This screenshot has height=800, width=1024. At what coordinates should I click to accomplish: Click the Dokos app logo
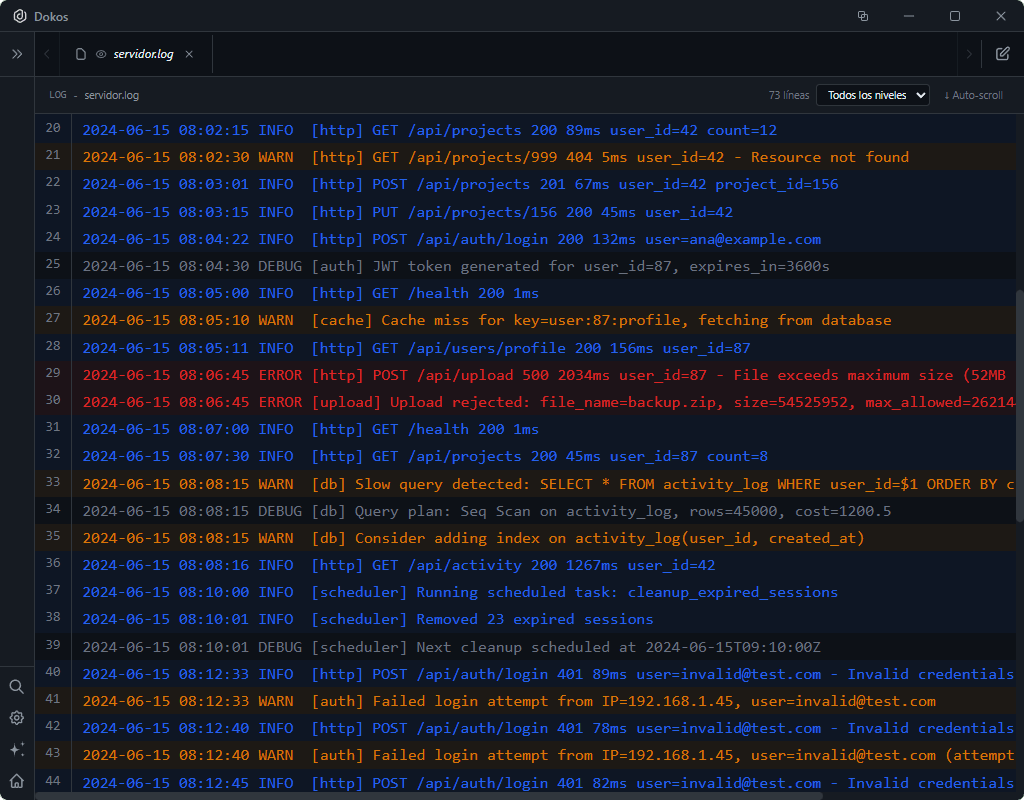coord(19,17)
